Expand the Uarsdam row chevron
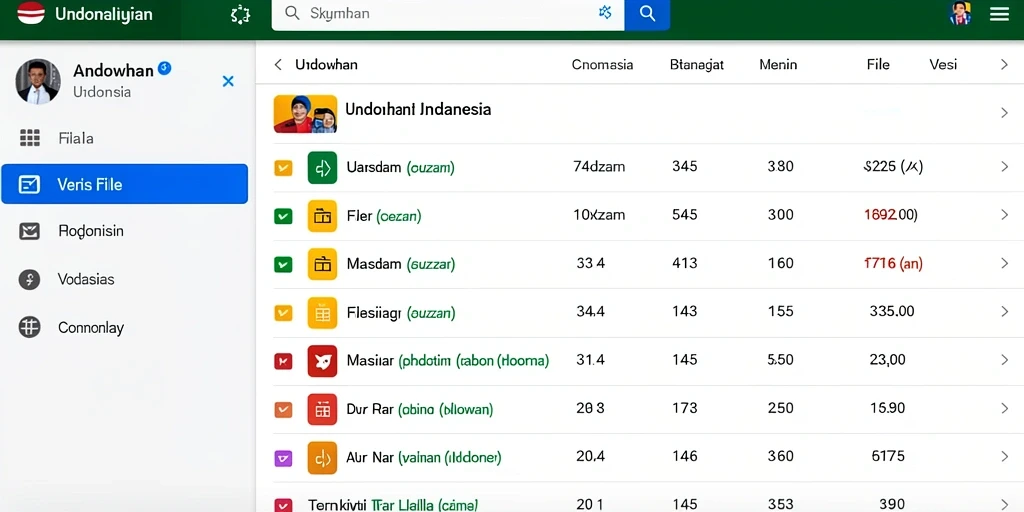 tap(1004, 167)
